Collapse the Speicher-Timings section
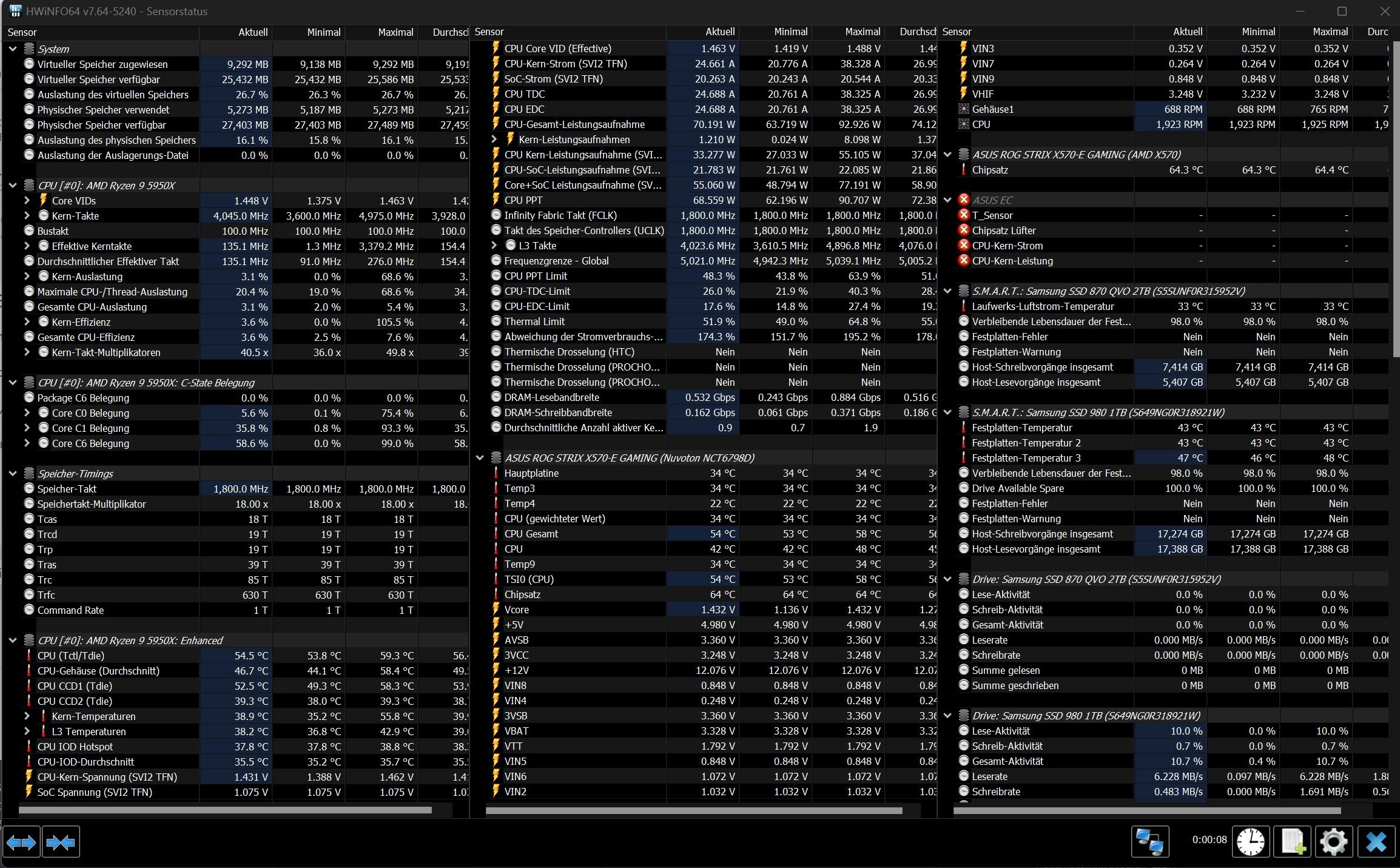The height and width of the screenshot is (868, 1400). coord(13,473)
